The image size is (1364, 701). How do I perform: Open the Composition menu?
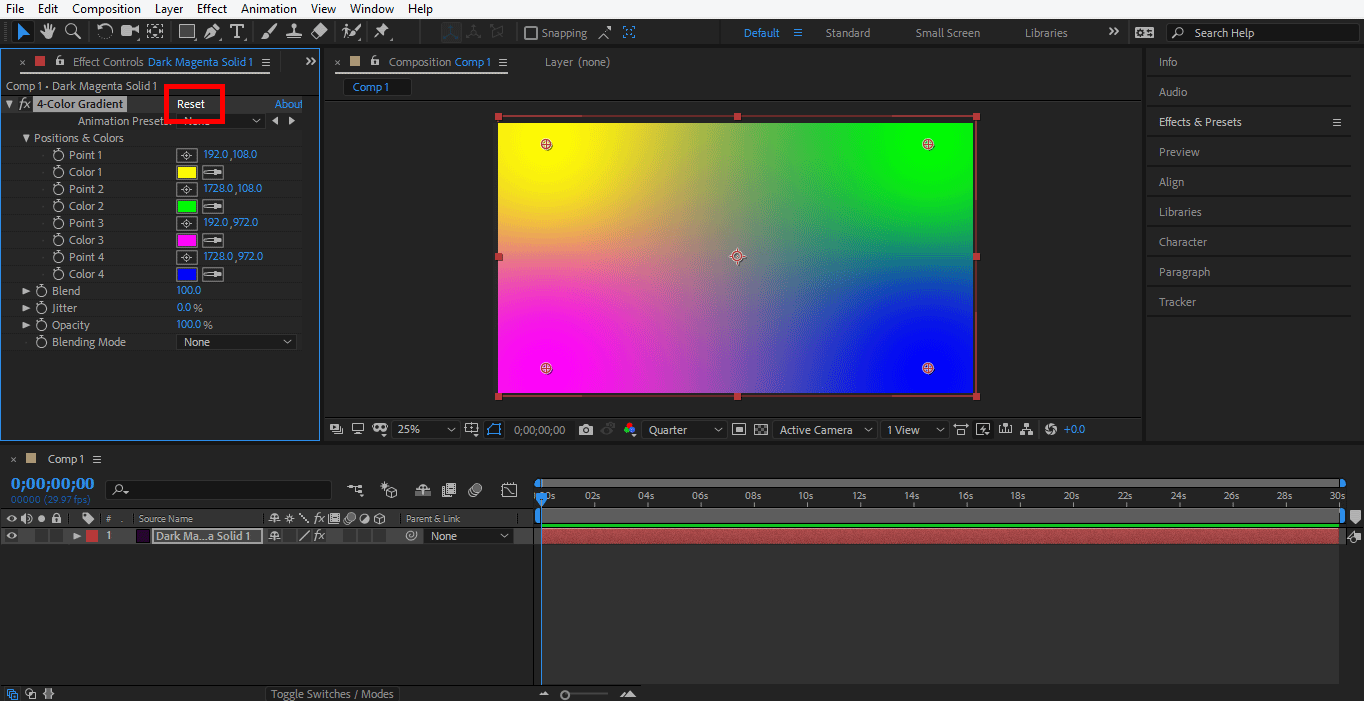coord(106,9)
